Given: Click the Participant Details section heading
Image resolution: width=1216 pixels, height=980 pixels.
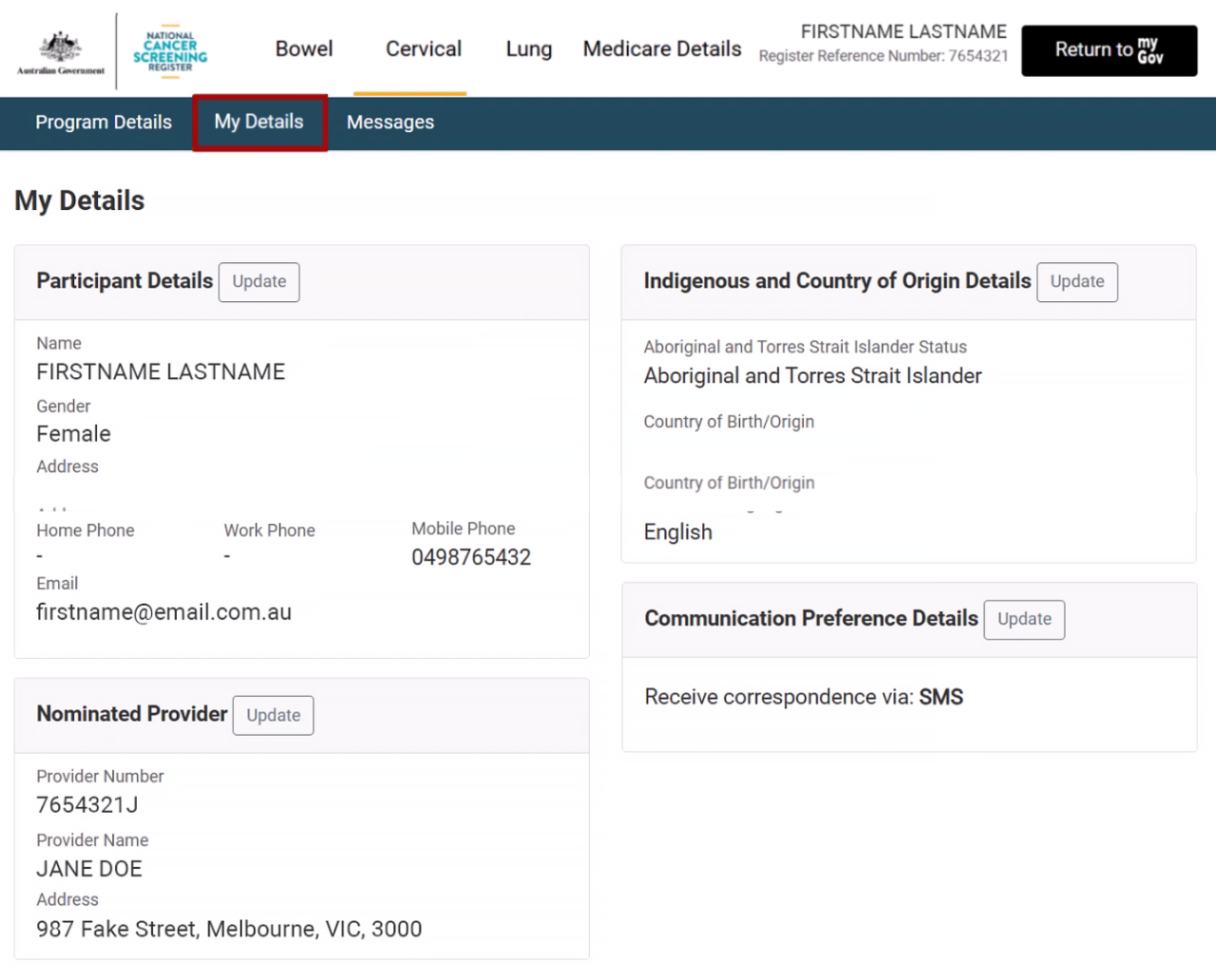Looking at the screenshot, I should point(124,281).
